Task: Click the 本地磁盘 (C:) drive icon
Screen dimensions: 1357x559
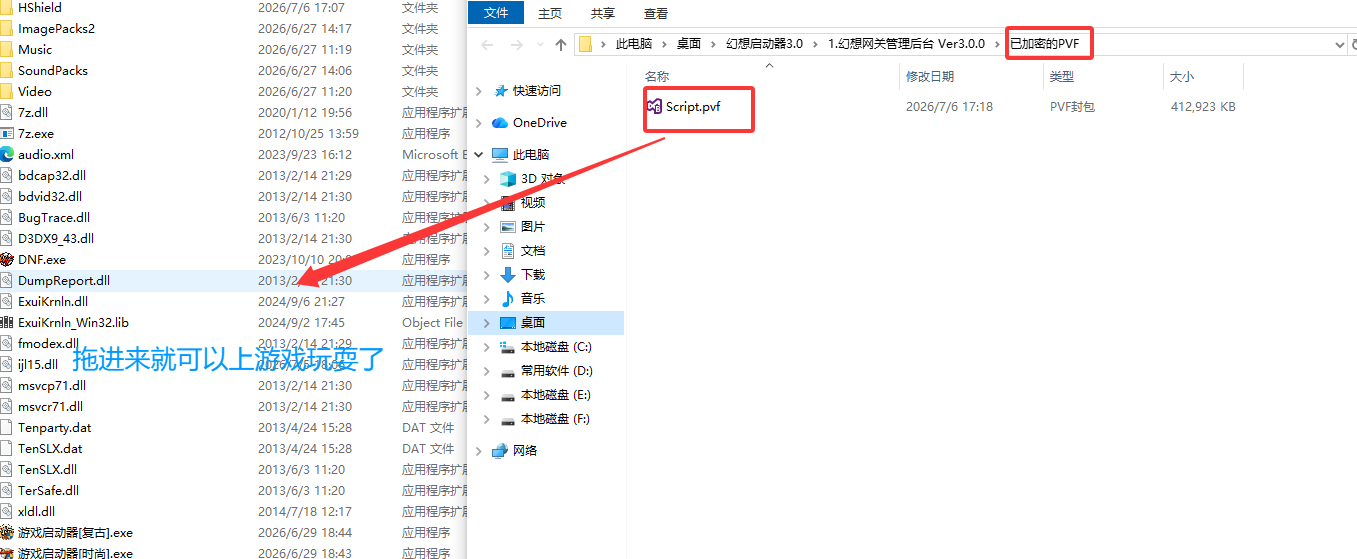Action: (x=508, y=347)
